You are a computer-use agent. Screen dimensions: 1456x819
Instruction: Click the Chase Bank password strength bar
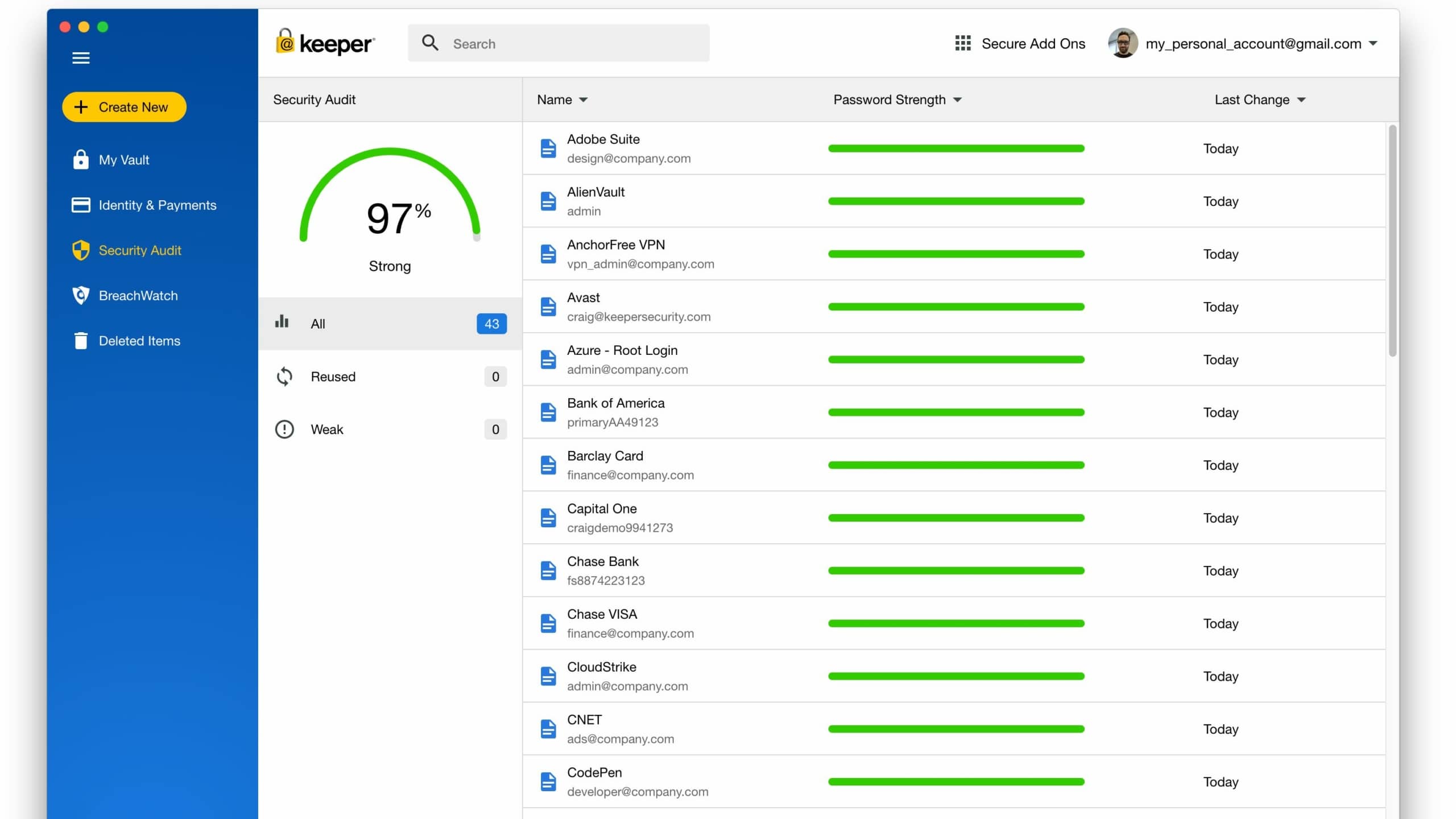pos(956,570)
